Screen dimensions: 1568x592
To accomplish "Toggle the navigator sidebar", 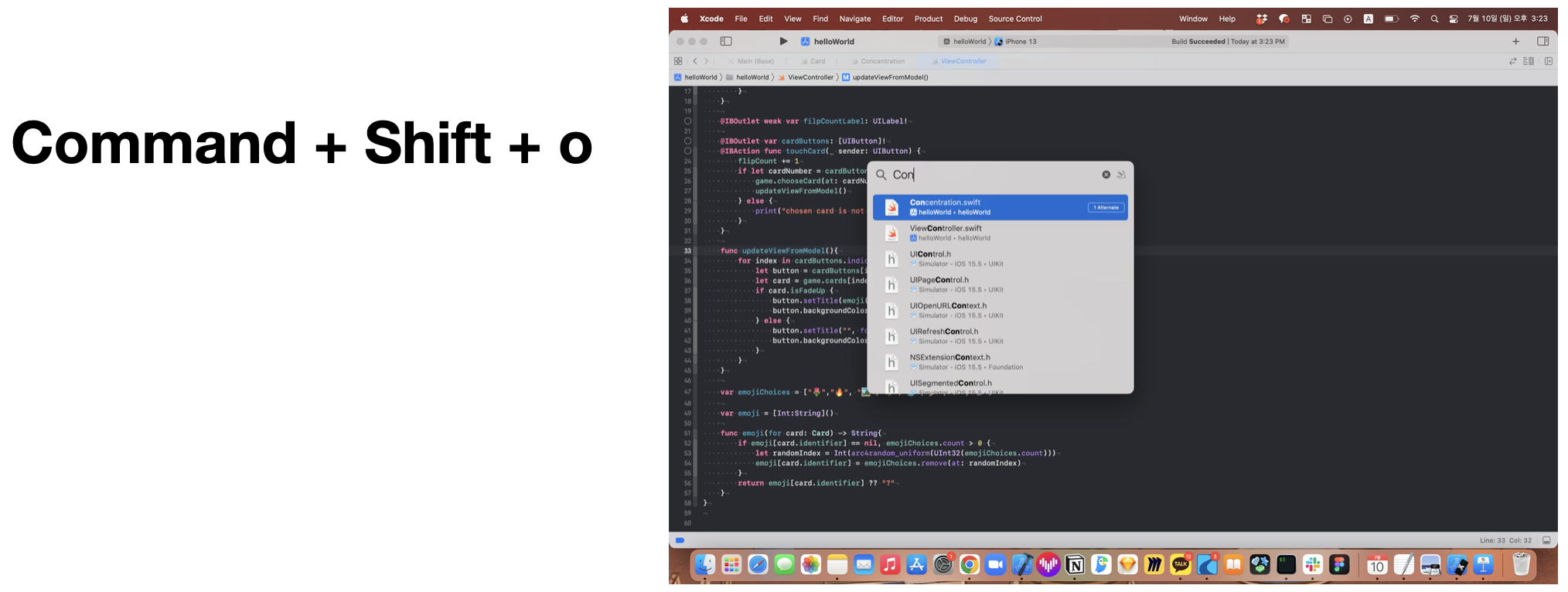I will pos(726,41).
